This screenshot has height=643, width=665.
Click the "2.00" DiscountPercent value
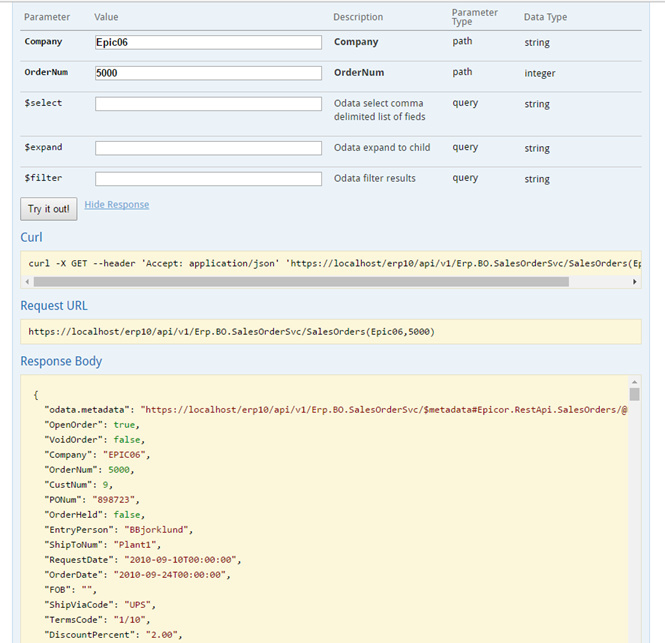[x=162, y=635]
